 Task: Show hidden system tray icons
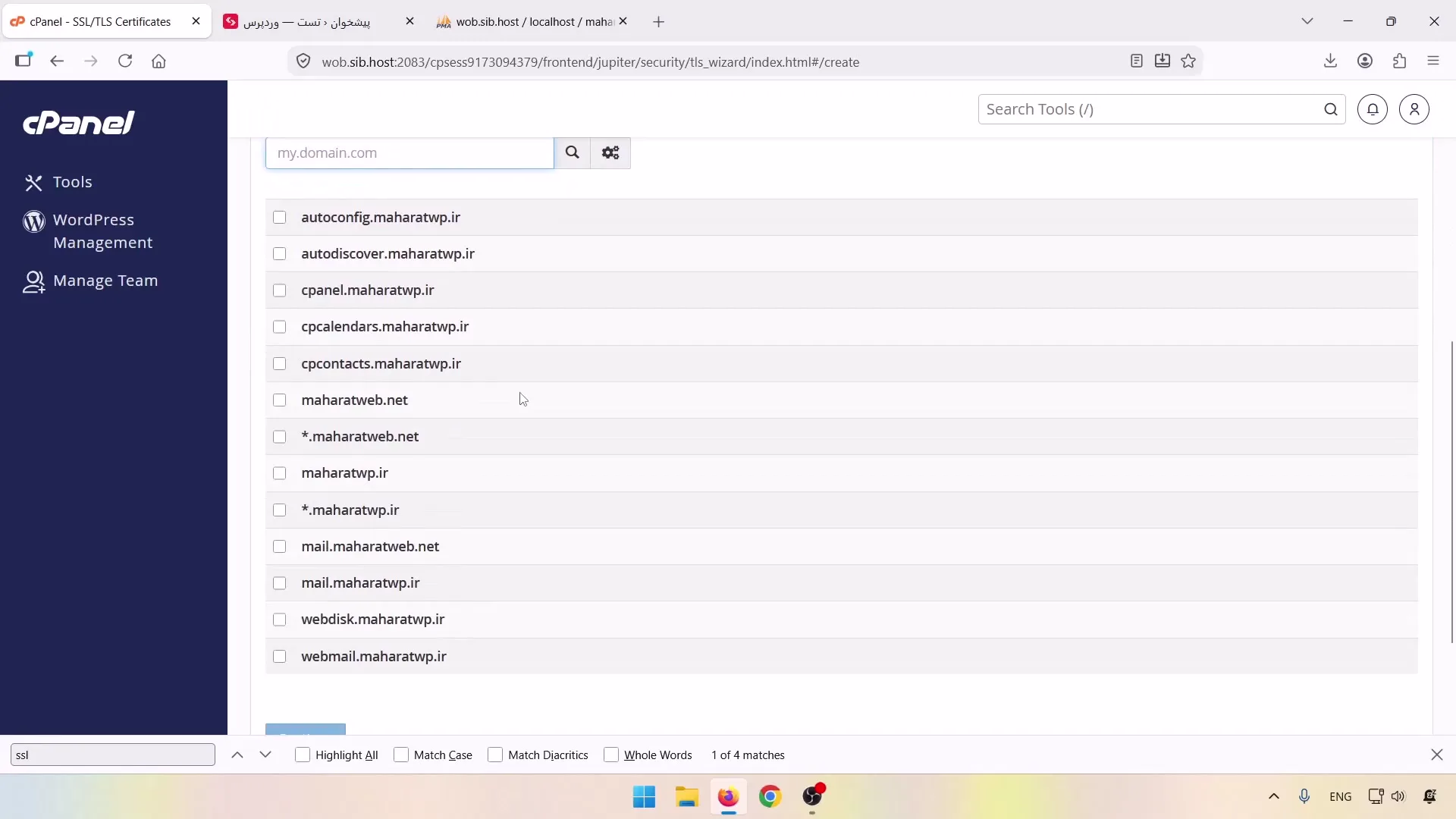(x=1274, y=796)
